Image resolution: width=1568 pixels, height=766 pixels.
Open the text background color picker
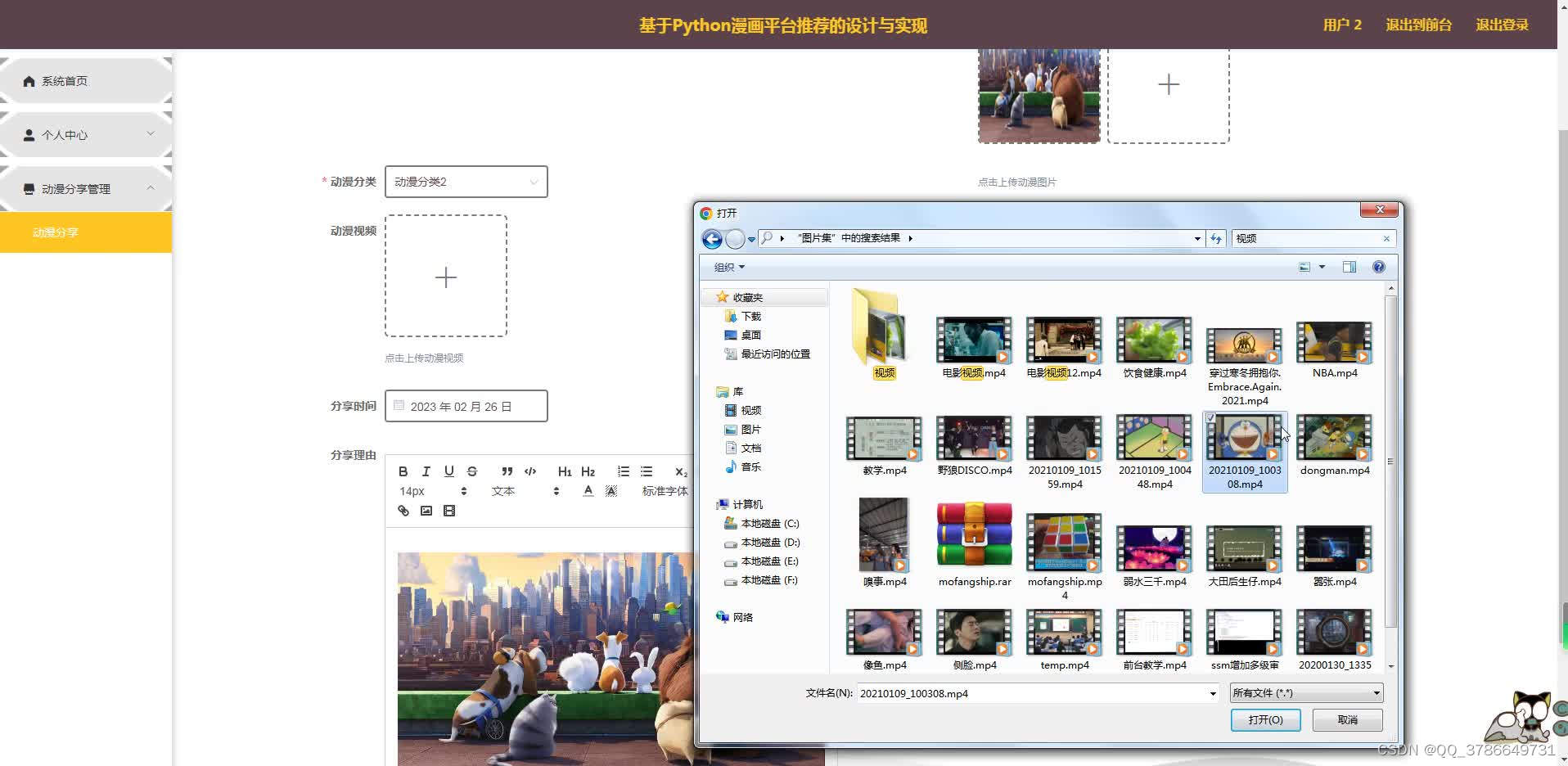(611, 491)
